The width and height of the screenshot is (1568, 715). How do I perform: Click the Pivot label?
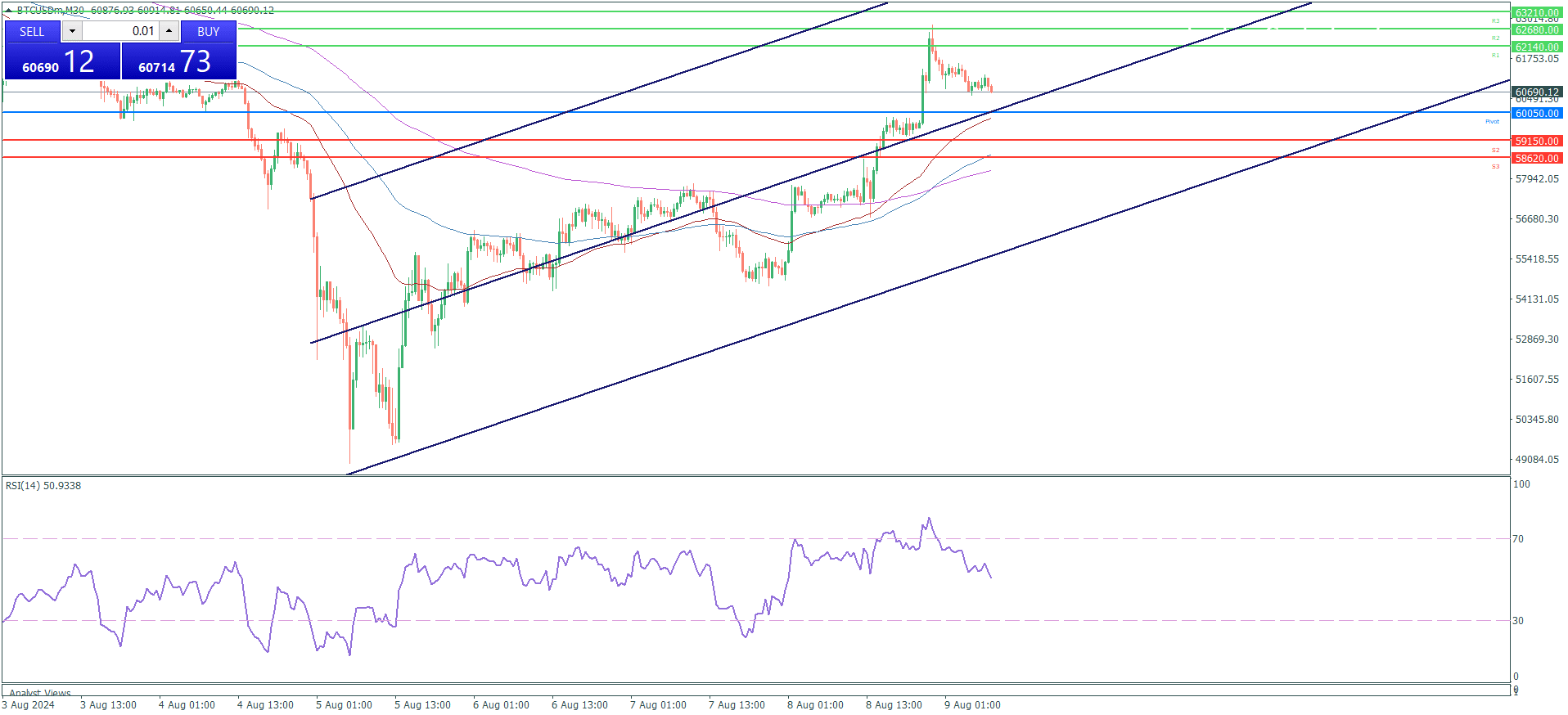[x=1493, y=122]
